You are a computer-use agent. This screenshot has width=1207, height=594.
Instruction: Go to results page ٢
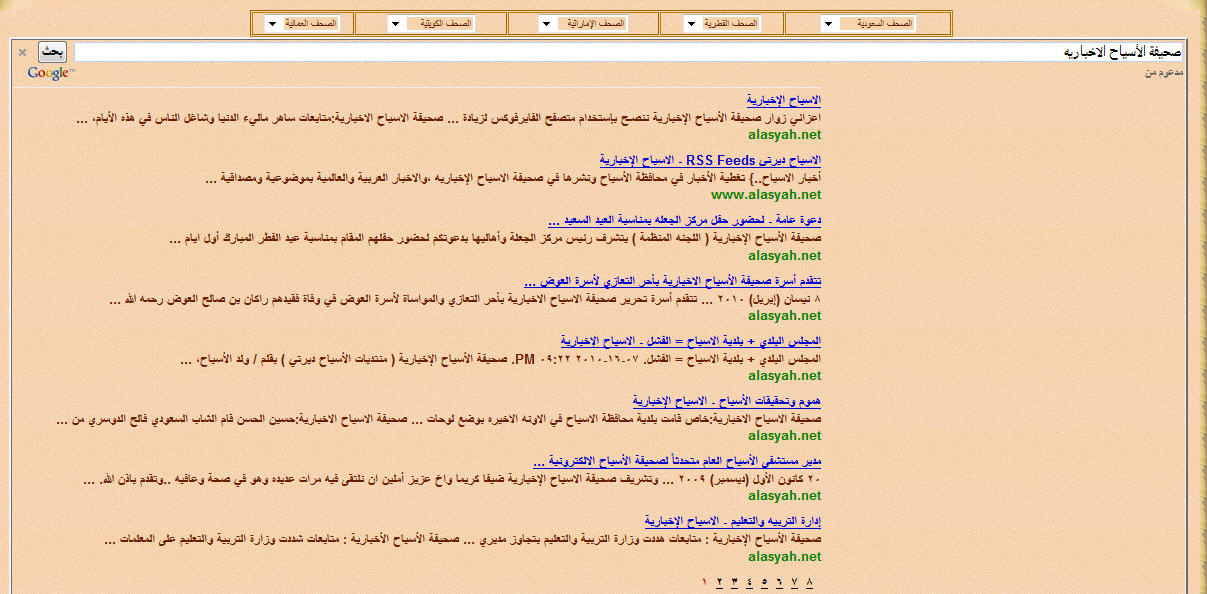[x=719, y=582]
